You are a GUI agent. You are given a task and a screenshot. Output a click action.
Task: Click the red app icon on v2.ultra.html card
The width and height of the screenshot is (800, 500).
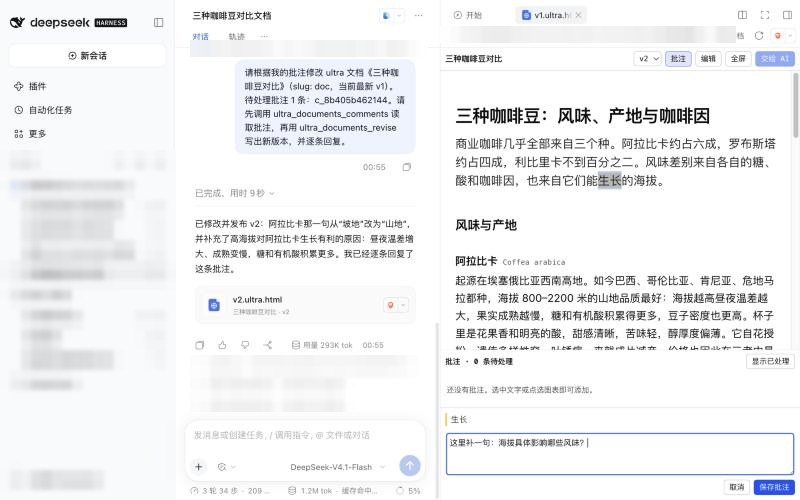390,305
